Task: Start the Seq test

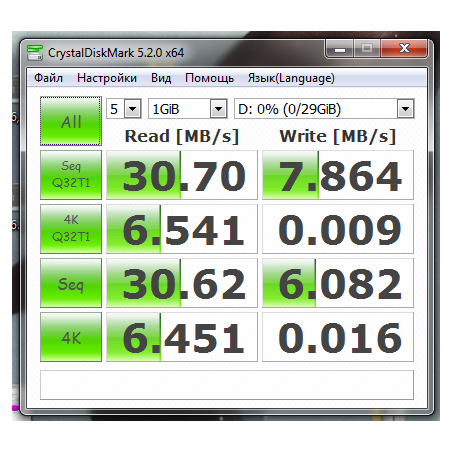Action: click(x=71, y=283)
